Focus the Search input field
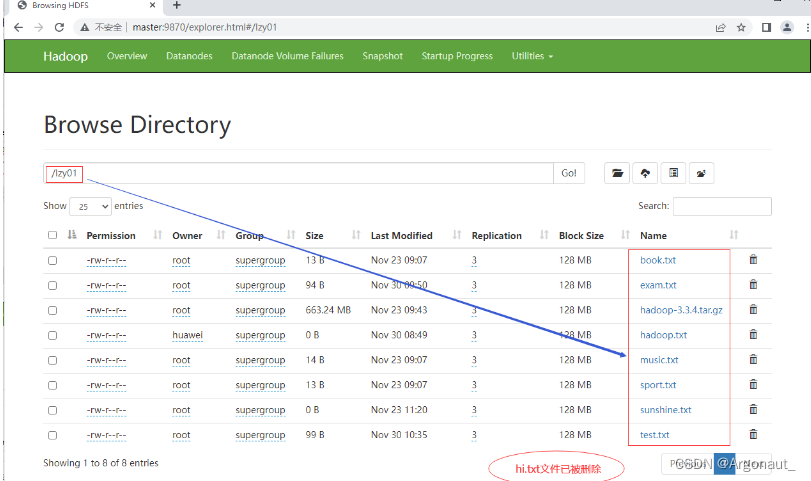Viewport: 811px width, 481px height. pos(722,206)
